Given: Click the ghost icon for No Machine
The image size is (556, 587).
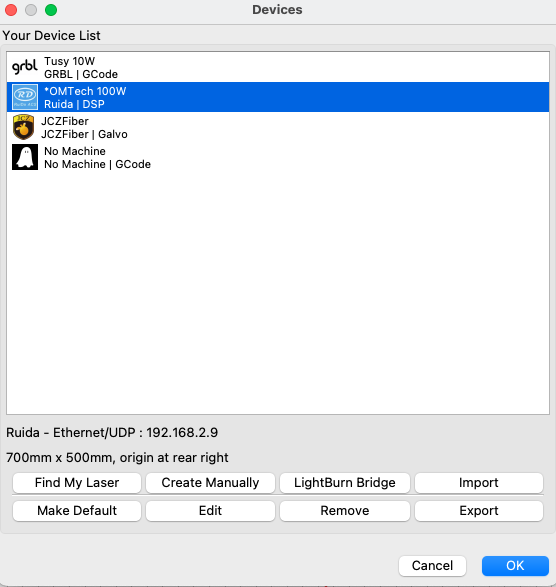Looking at the screenshot, I should (x=25, y=157).
